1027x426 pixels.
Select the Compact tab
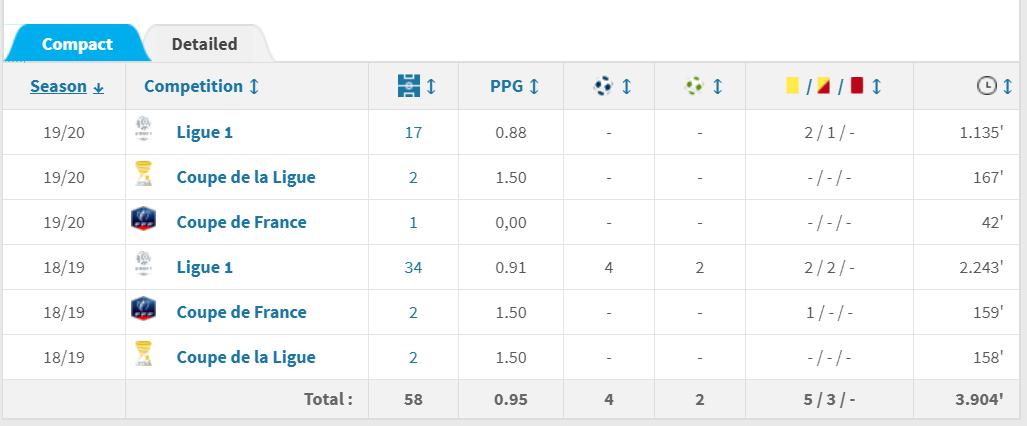[77, 45]
